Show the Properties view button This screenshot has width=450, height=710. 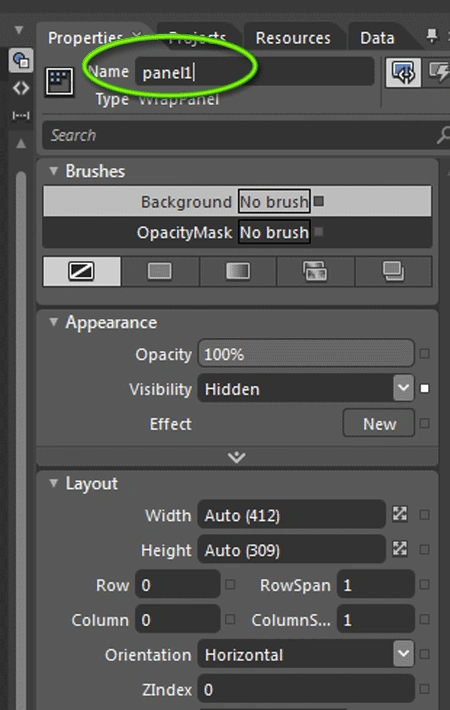point(403,72)
